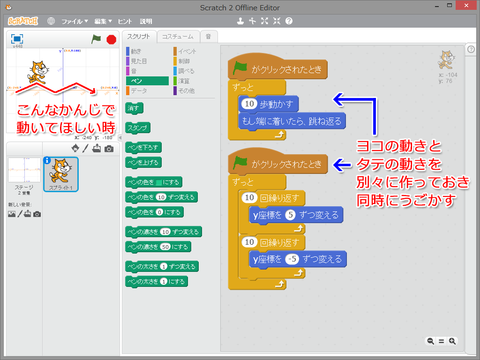Click the Scratch logo

23,21
